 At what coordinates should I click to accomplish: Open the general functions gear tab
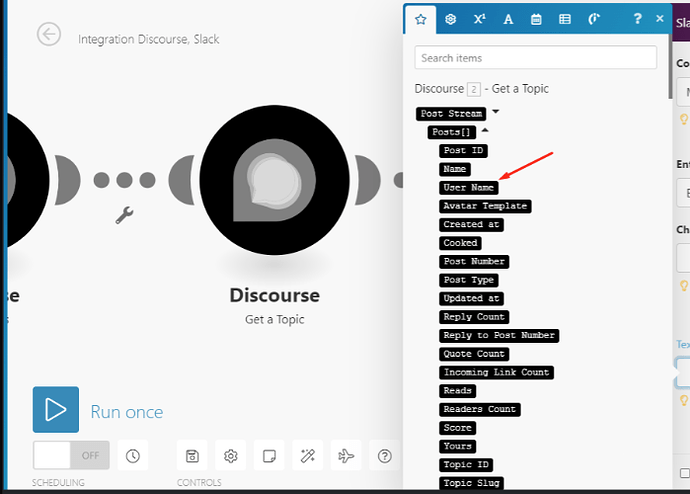pos(450,19)
